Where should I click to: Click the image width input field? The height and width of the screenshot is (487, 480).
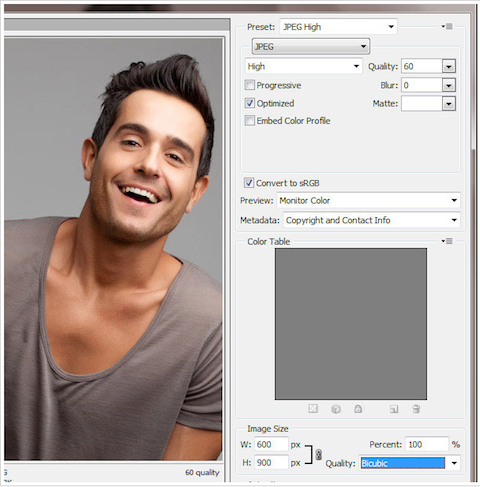pos(271,444)
